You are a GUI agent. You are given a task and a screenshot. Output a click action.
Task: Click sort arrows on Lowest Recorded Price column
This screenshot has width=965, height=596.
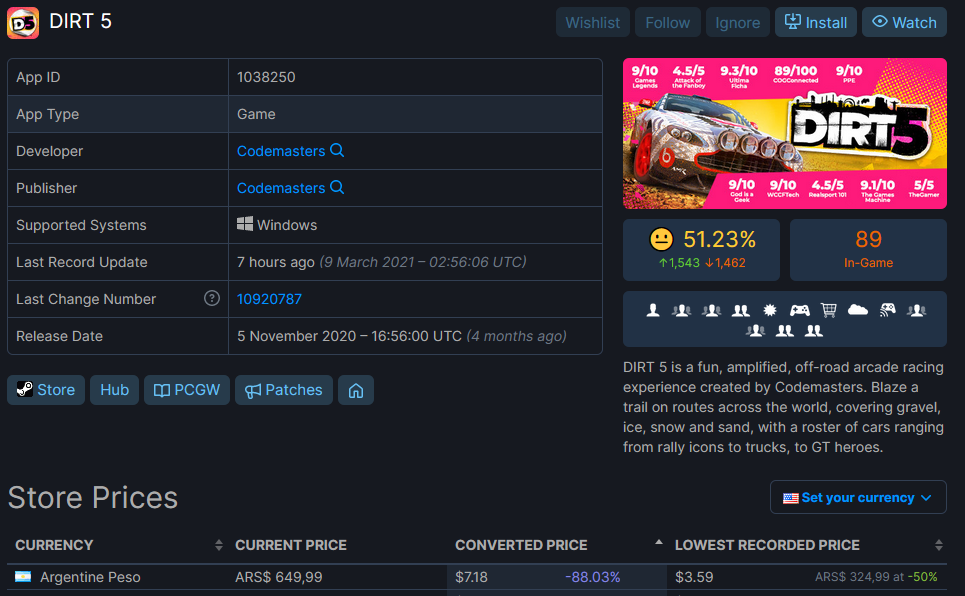pos(939,545)
